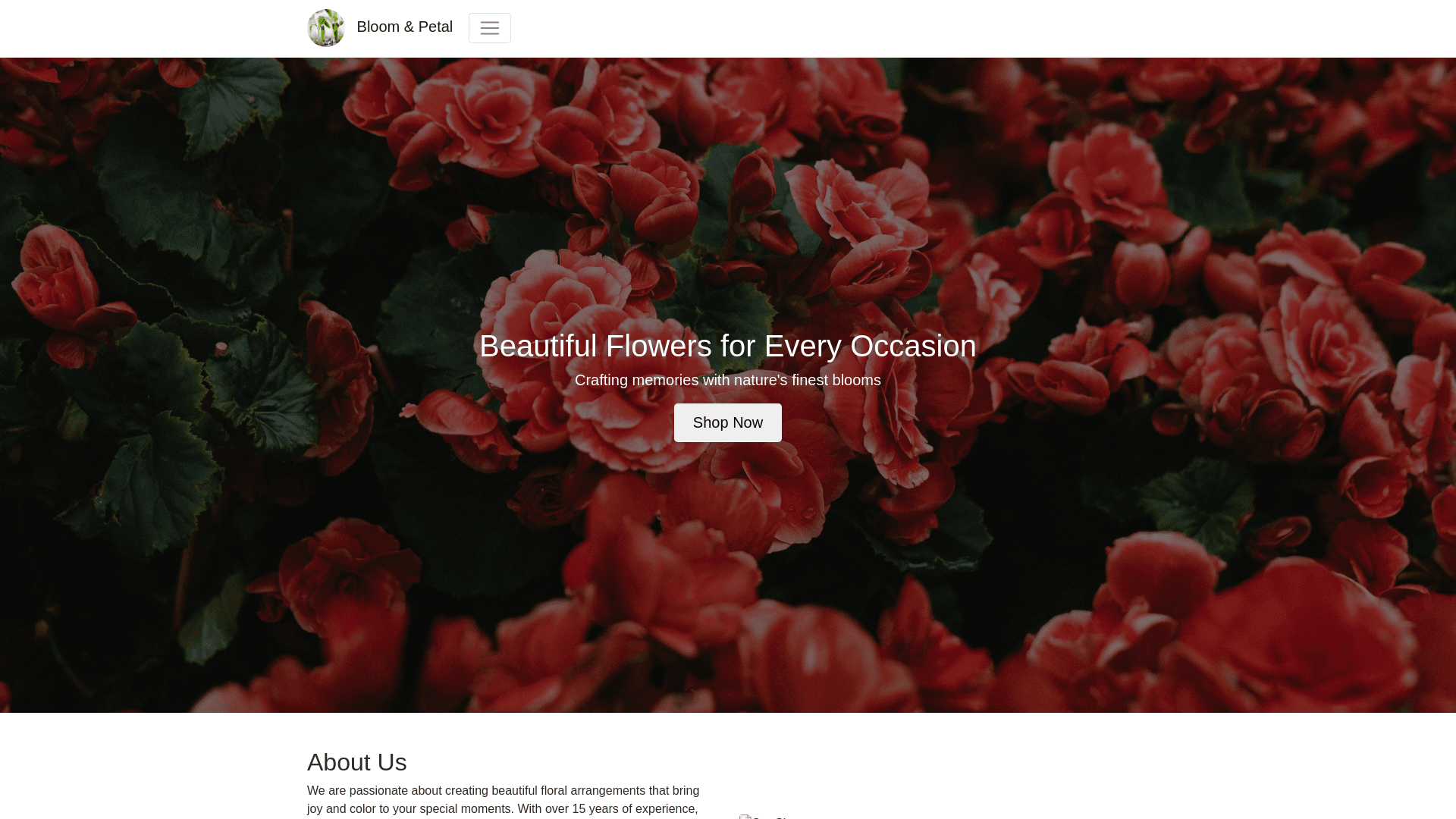Click the Crafting memories subtitle text
Image resolution: width=1456 pixels, height=819 pixels.
(728, 380)
